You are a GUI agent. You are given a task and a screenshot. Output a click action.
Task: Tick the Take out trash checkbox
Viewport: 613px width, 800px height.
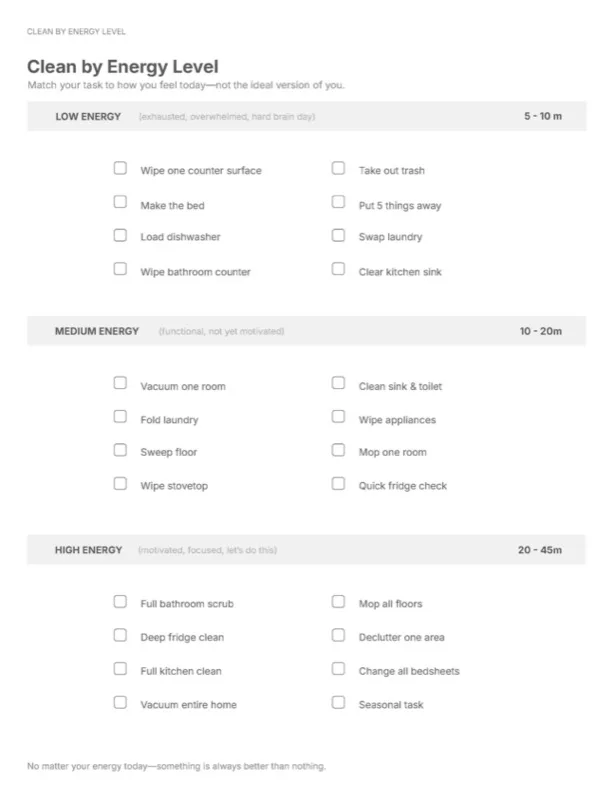click(338, 168)
